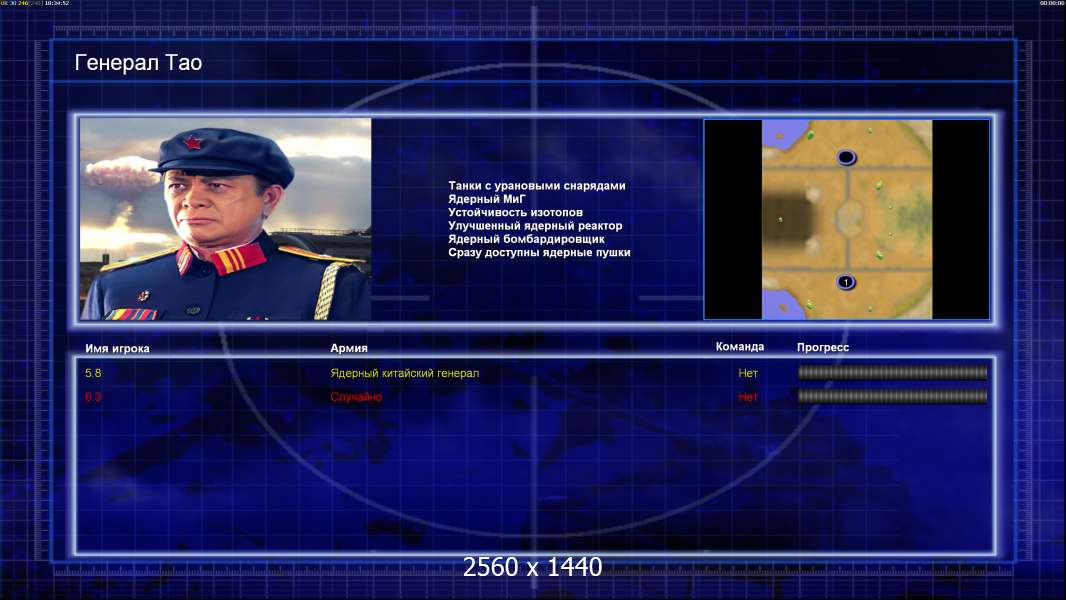Click the Армия column header
The height and width of the screenshot is (600, 1066).
click(349, 348)
